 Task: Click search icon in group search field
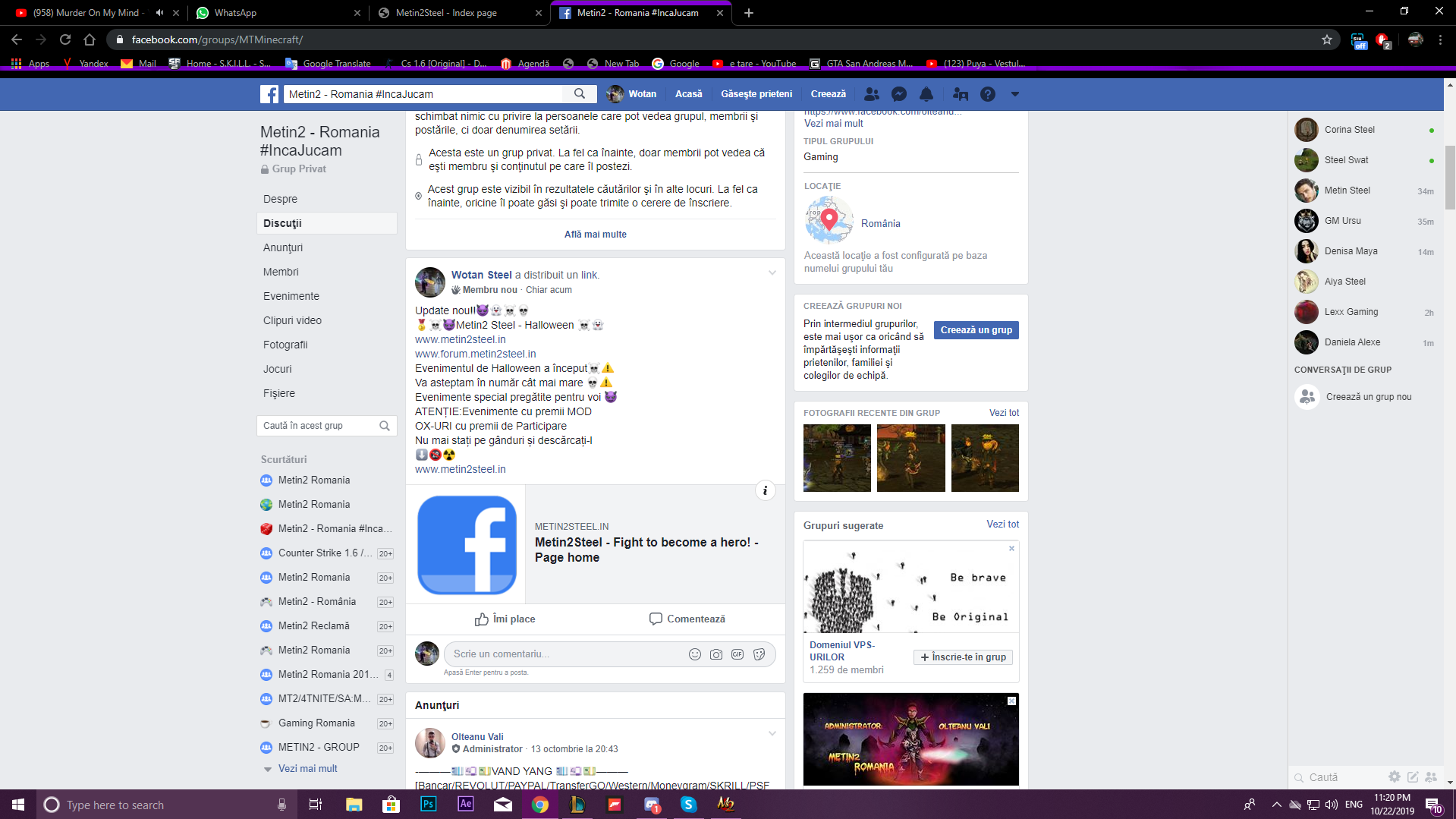coord(385,426)
